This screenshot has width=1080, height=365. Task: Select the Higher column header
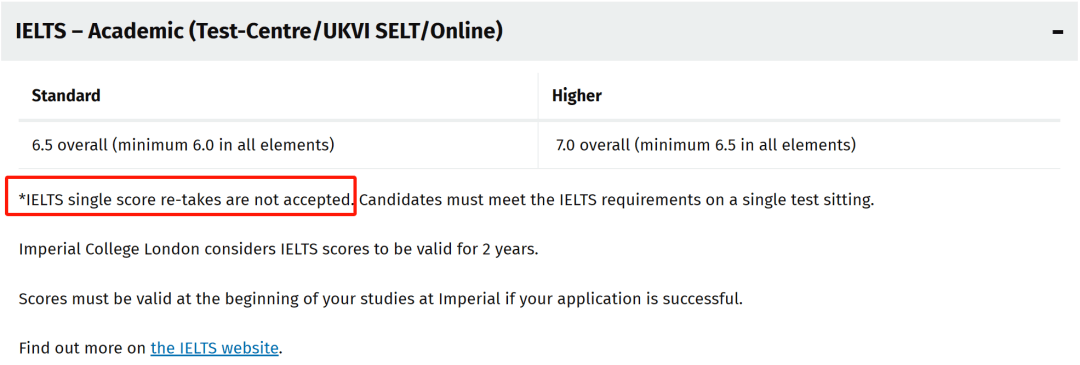[x=577, y=96]
